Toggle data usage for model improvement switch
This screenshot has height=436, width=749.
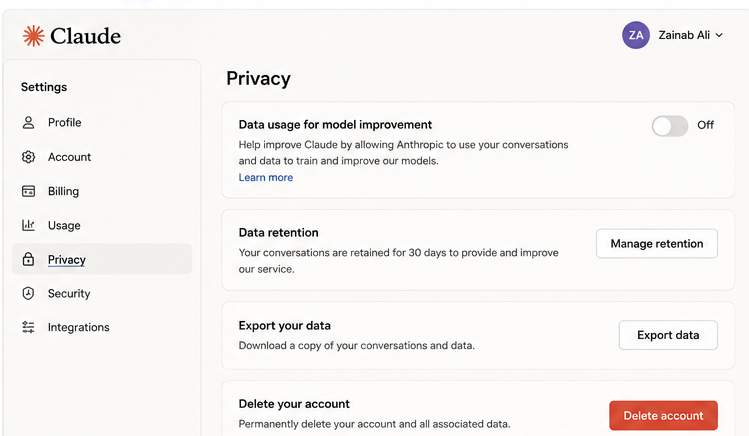click(x=670, y=126)
